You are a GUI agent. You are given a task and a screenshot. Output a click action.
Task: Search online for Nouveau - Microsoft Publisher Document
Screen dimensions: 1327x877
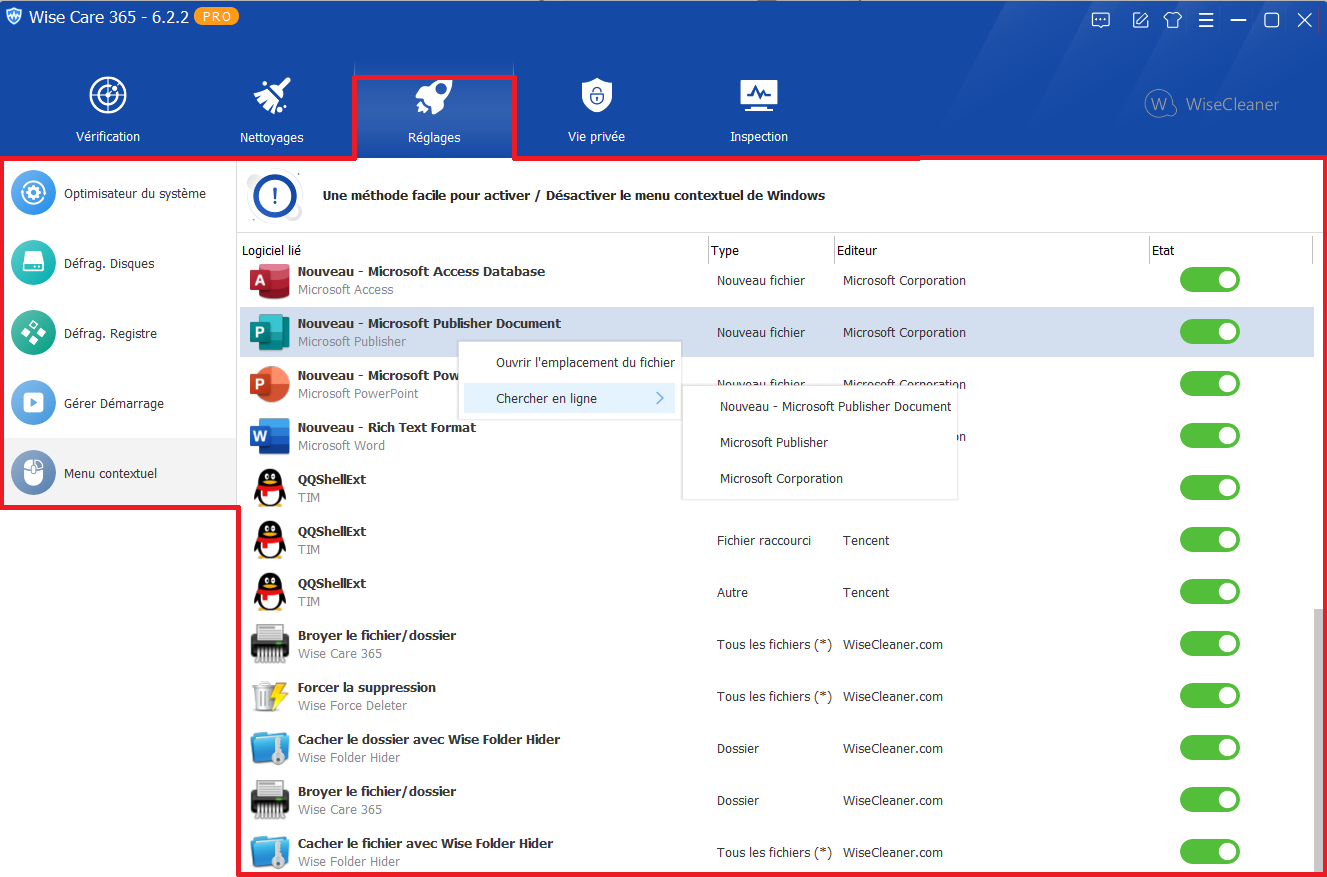coord(836,406)
